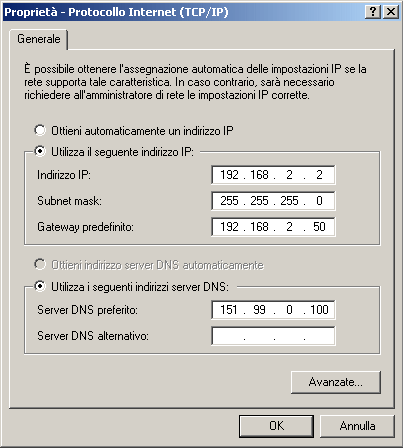The height and width of the screenshot is (448, 403).
Task: Click the Server DNS preferito first octet 151
Action: (x=229, y=310)
